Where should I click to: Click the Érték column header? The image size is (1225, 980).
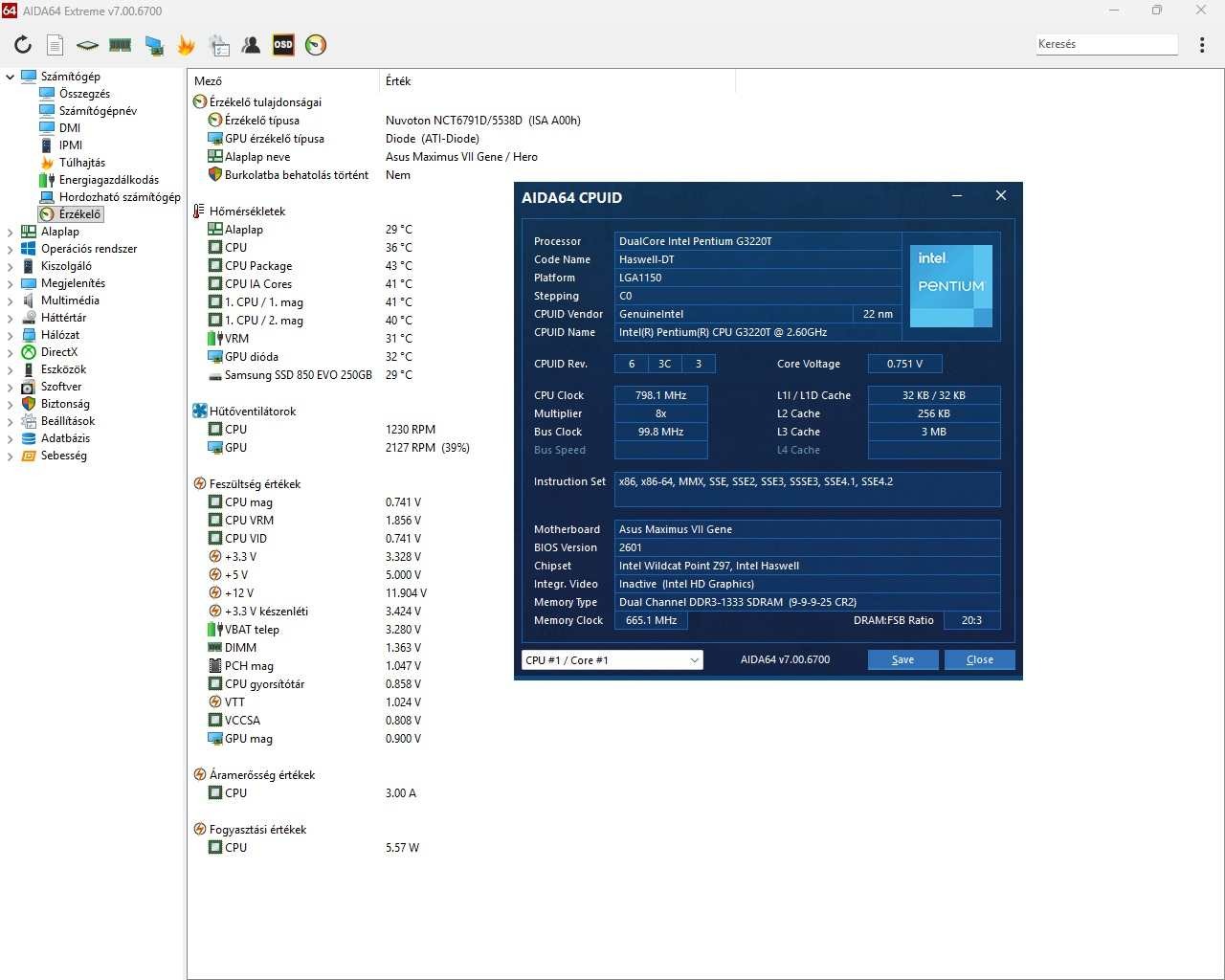pyautogui.click(x=558, y=81)
